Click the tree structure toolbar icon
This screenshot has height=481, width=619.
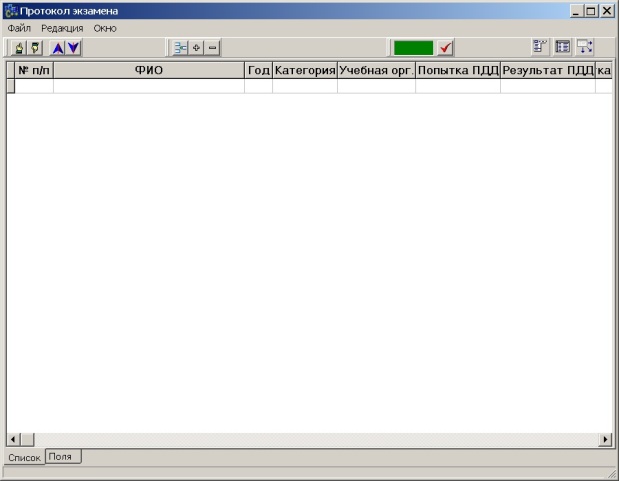[x=180, y=48]
